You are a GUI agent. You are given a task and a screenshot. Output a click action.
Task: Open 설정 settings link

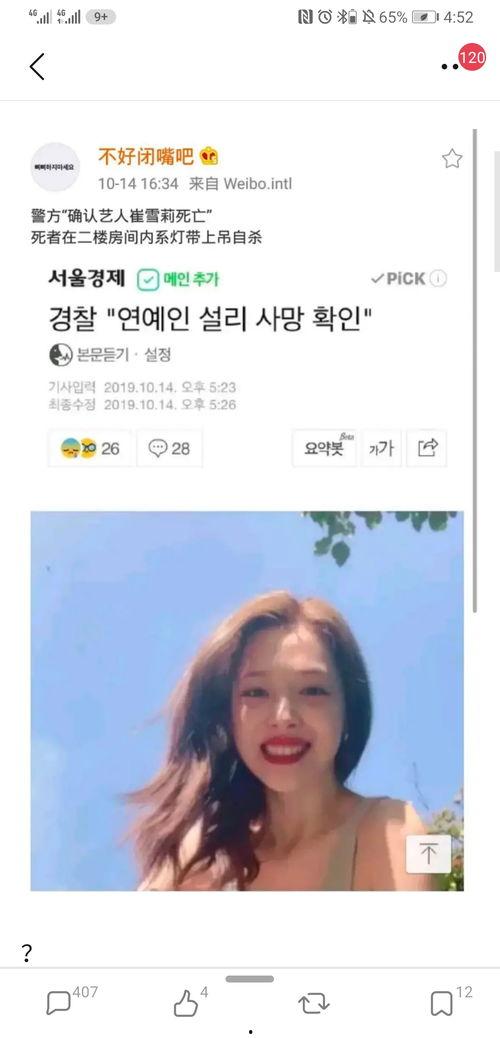click(156, 355)
